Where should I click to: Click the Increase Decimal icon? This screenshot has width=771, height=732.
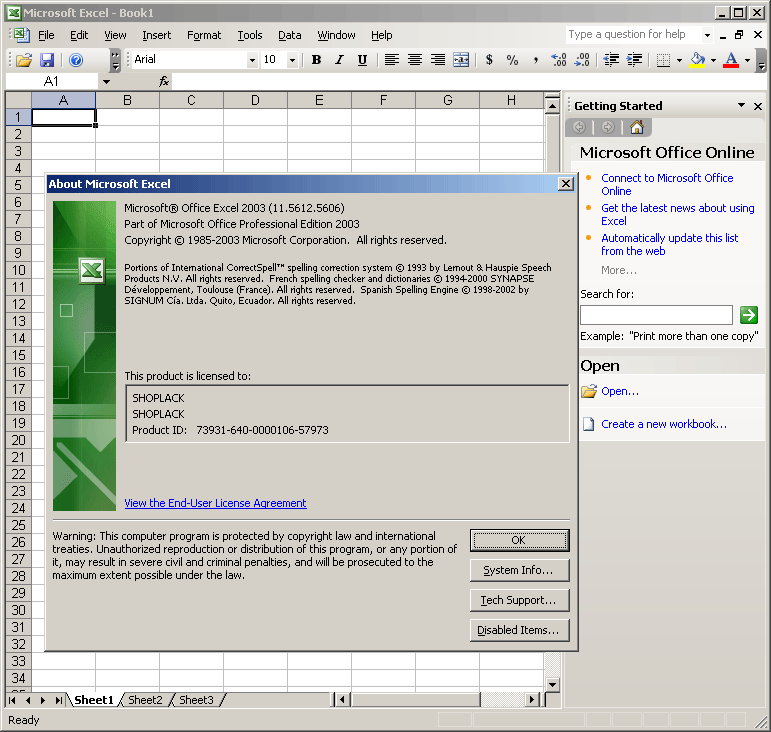pyautogui.click(x=559, y=60)
